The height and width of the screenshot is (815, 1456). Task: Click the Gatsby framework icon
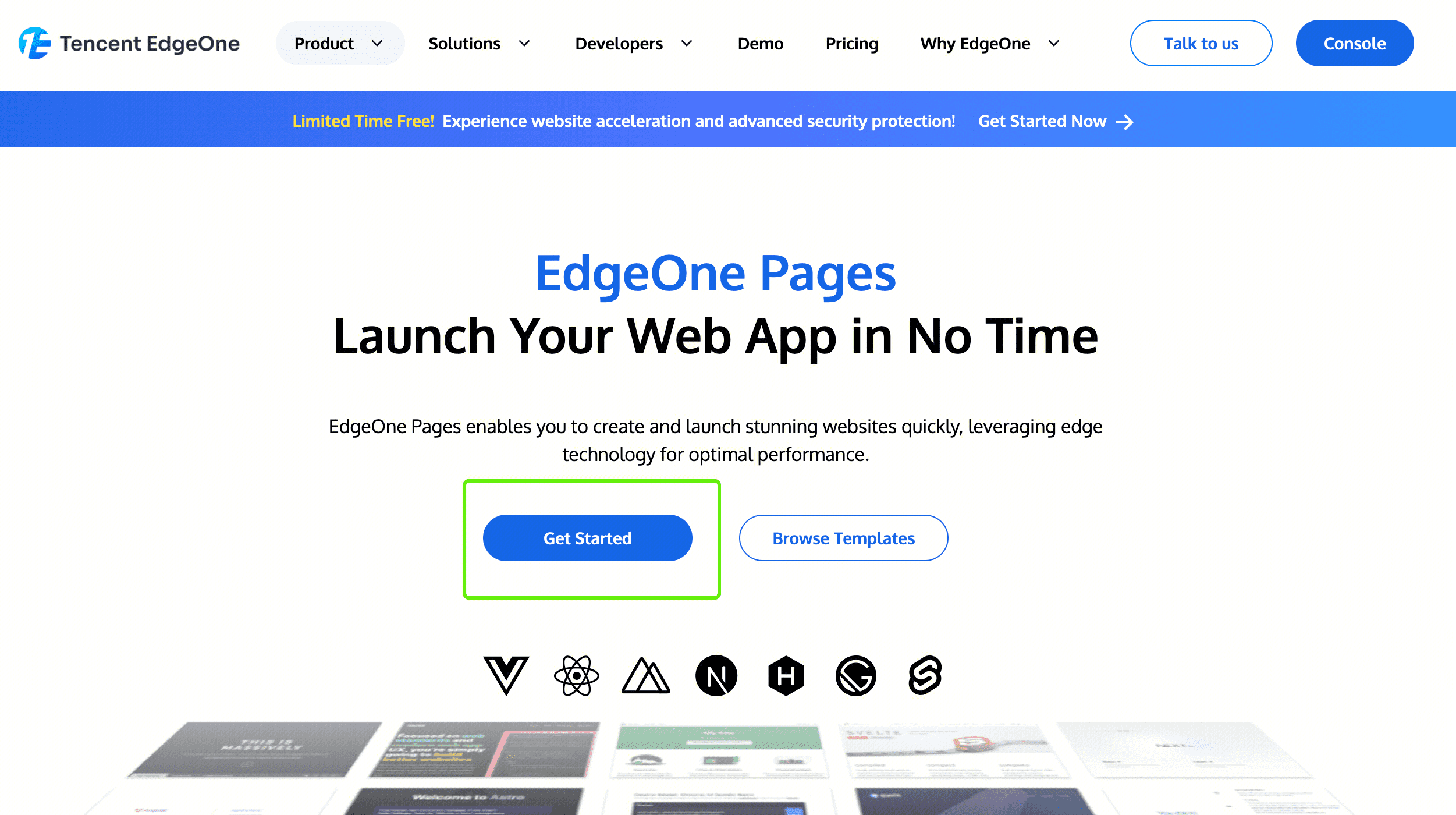[855, 675]
